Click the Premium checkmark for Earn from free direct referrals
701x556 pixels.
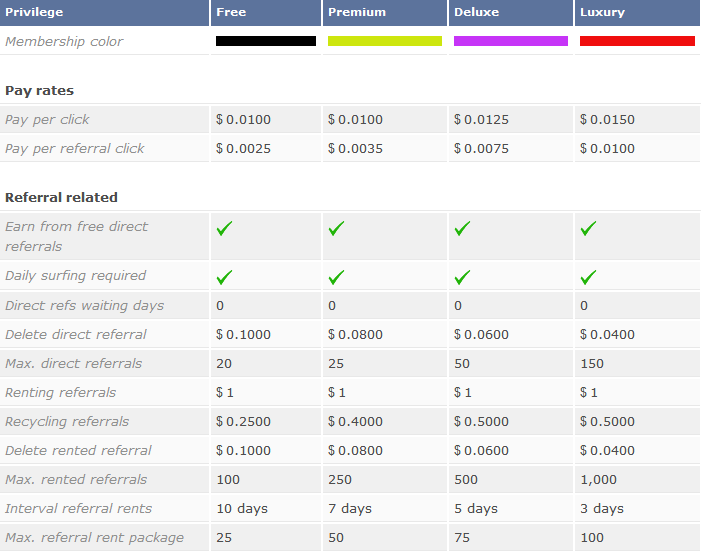pos(336,228)
